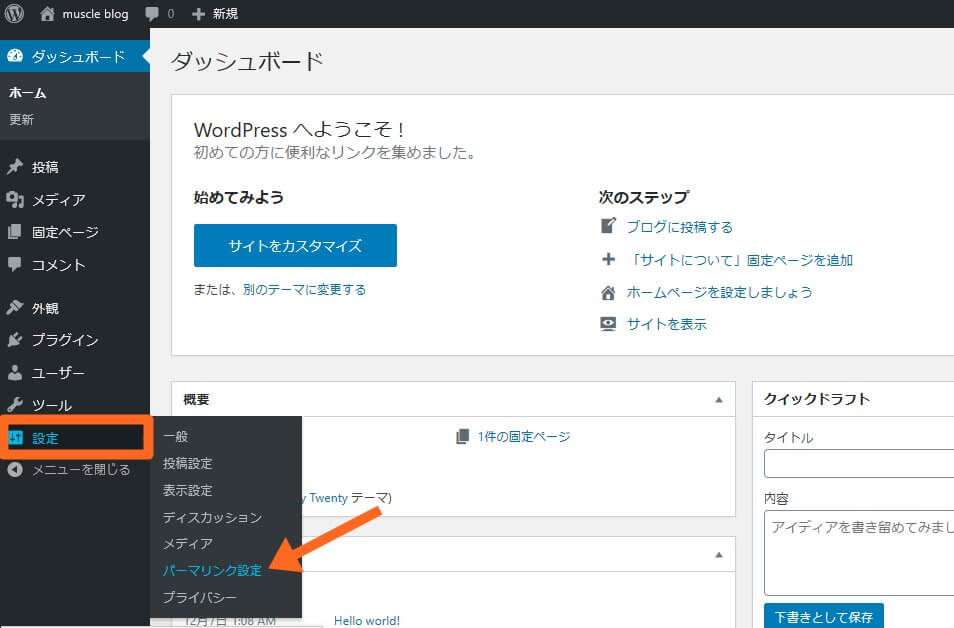Click the 新規 label in admin bar
This screenshot has width=954, height=628.
tap(225, 14)
